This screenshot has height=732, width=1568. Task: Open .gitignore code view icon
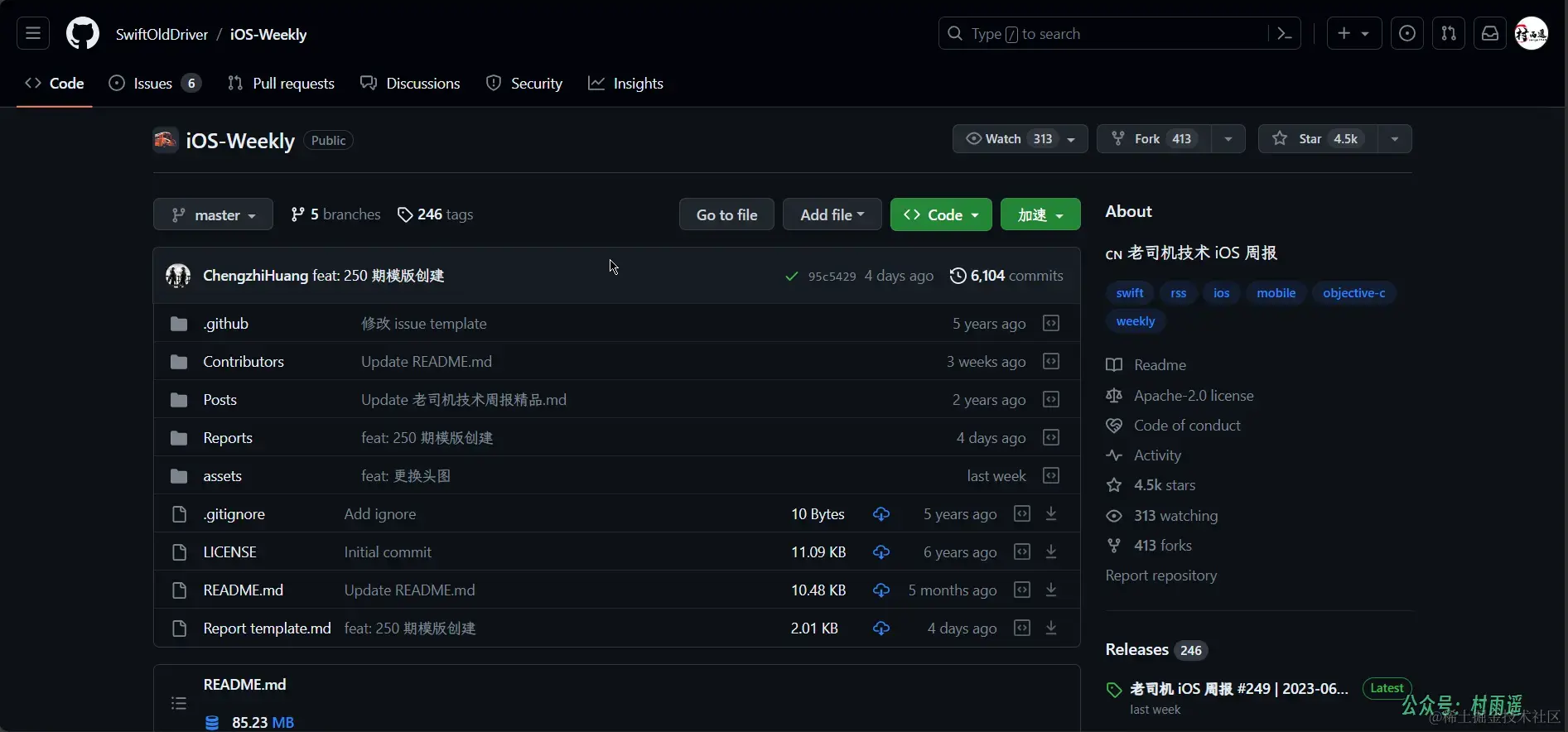(1022, 514)
